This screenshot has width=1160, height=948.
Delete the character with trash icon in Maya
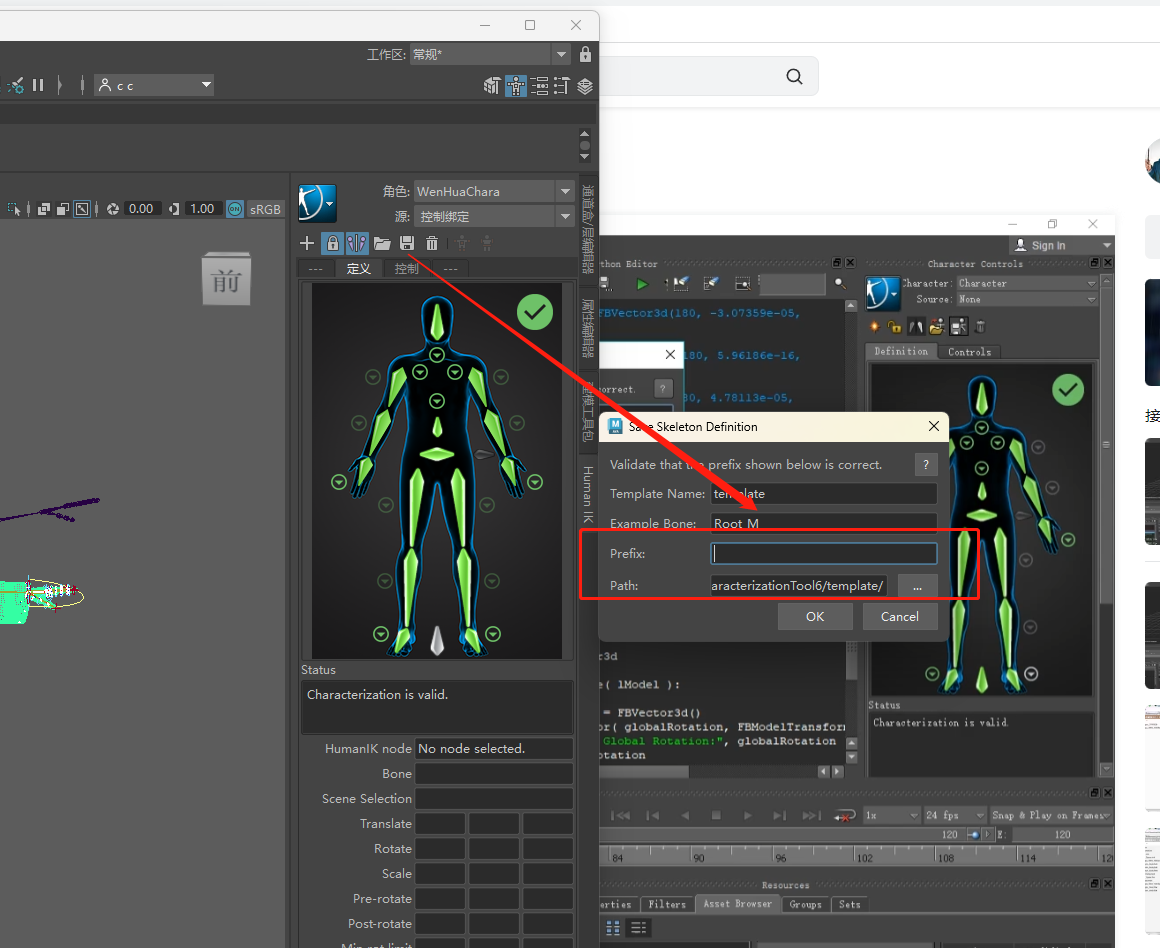click(432, 243)
